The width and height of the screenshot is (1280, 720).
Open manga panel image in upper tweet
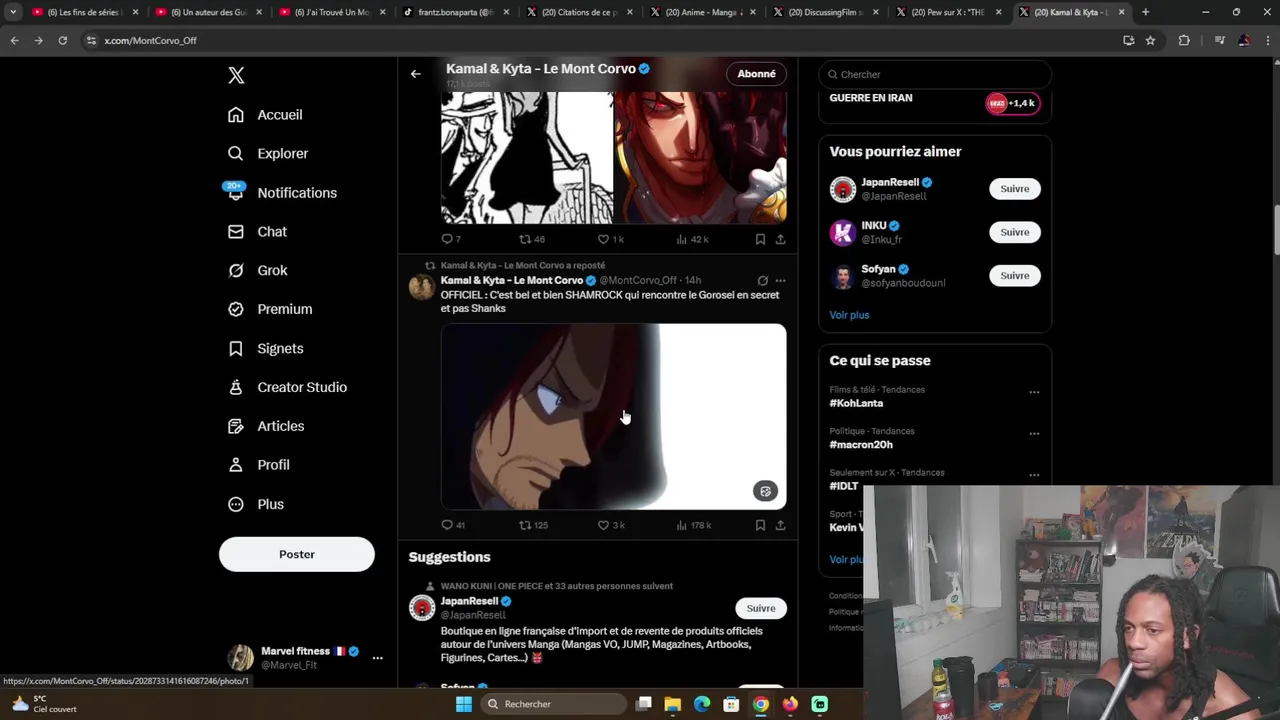(x=527, y=157)
